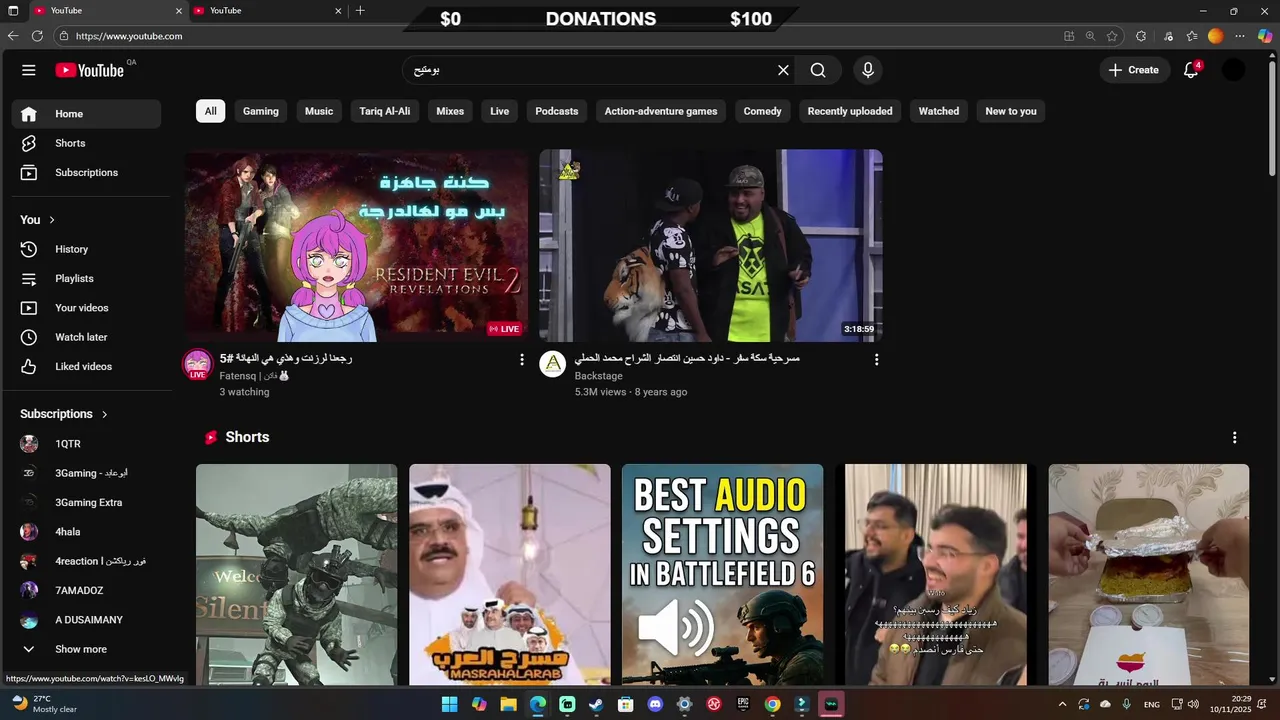Open Subscriptions in the sidebar
The width and height of the screenshot is (1280, 720).
pos(86,172)
